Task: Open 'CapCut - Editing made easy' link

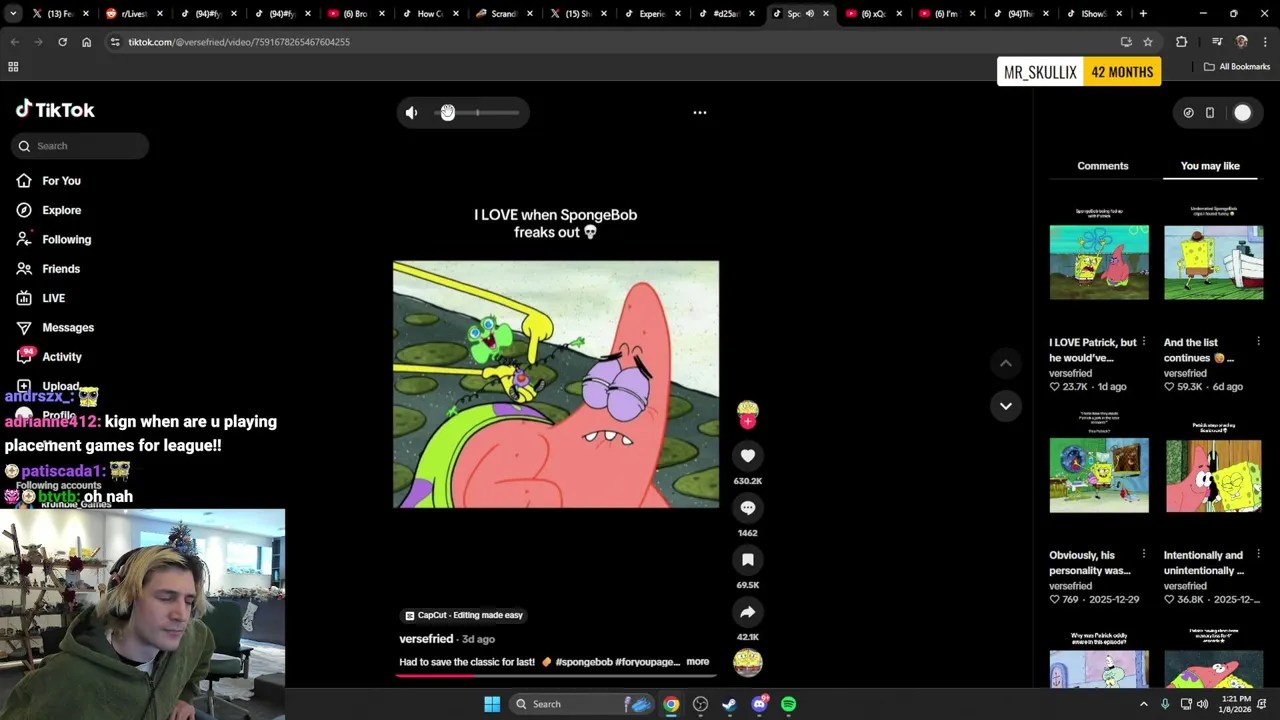Action: pyautogui.click(x=464, y=616)
